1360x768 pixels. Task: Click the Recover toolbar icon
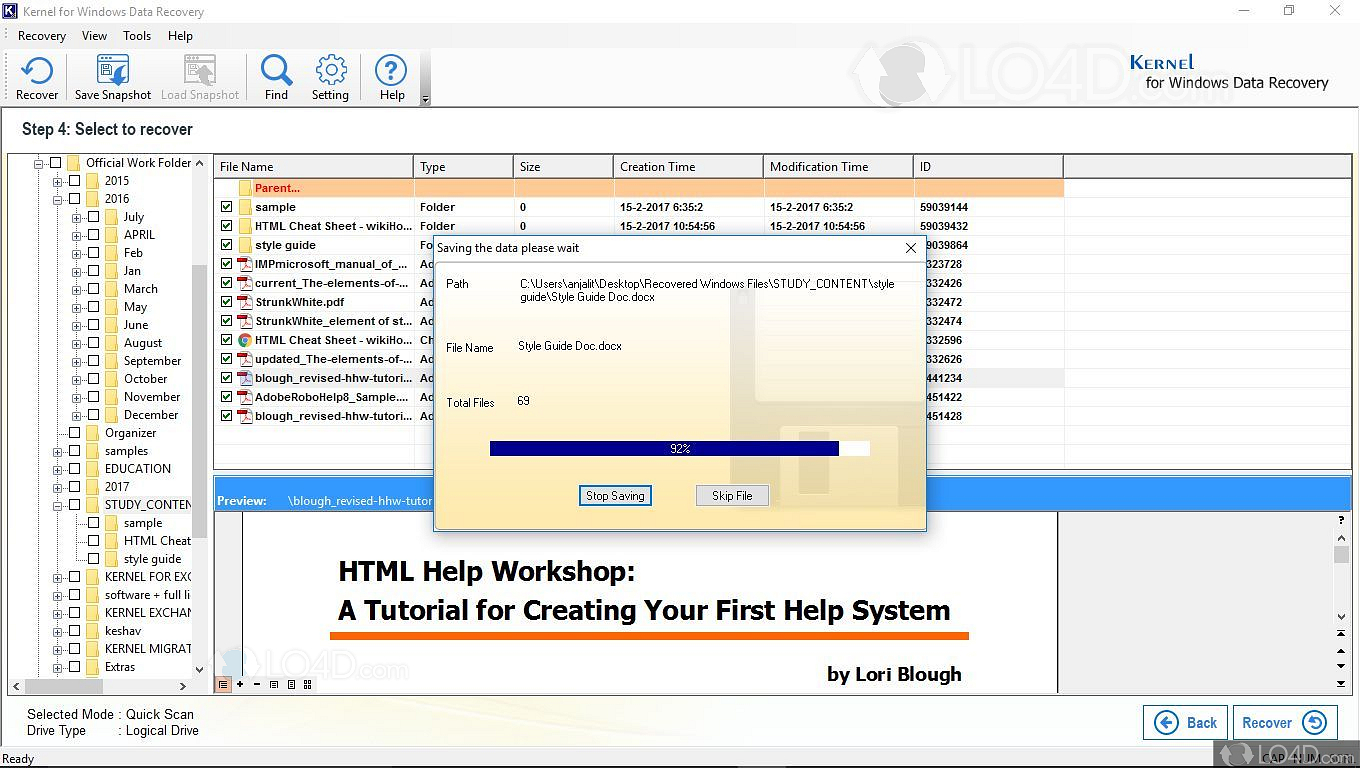click(x=37, y=78)
